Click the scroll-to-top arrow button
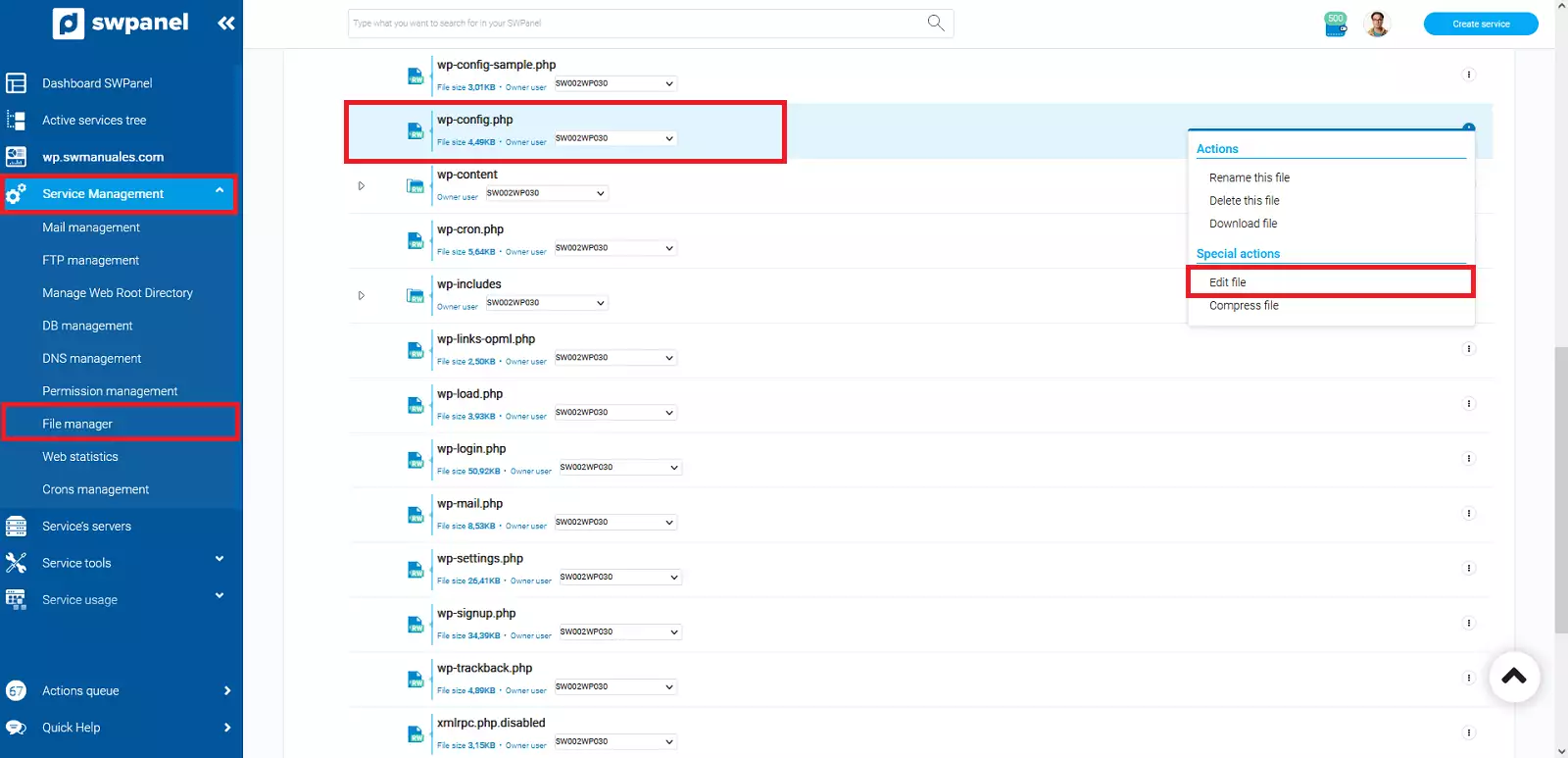 [1514, 676]
